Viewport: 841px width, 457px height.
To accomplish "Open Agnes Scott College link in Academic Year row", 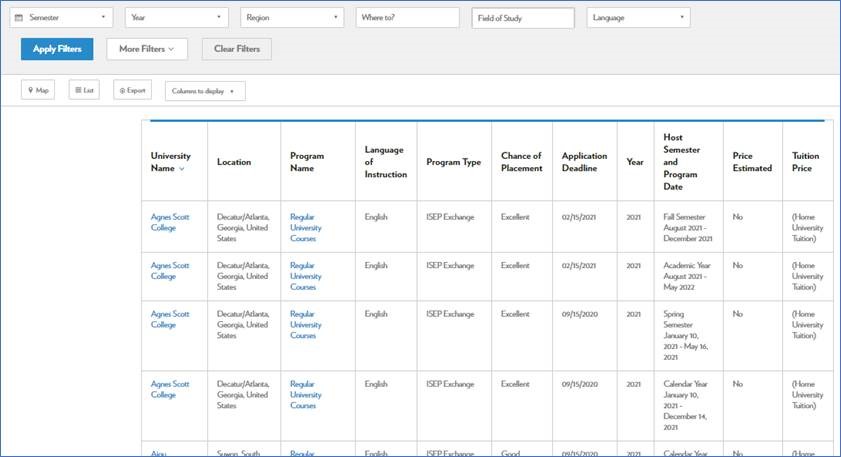I will click(x=170, y=271).
